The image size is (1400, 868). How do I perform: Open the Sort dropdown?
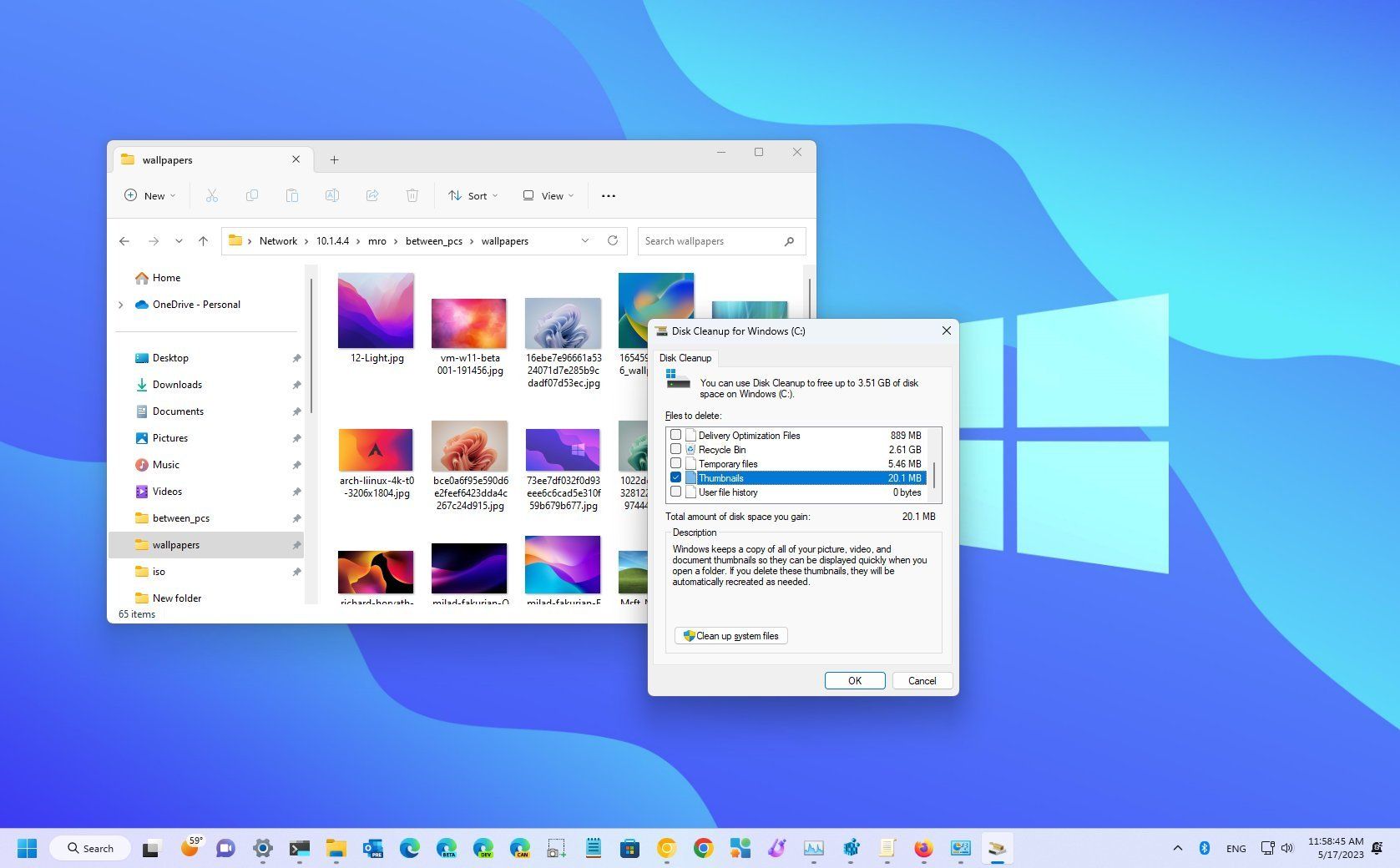pyautogui.click(x=473, y=195)
